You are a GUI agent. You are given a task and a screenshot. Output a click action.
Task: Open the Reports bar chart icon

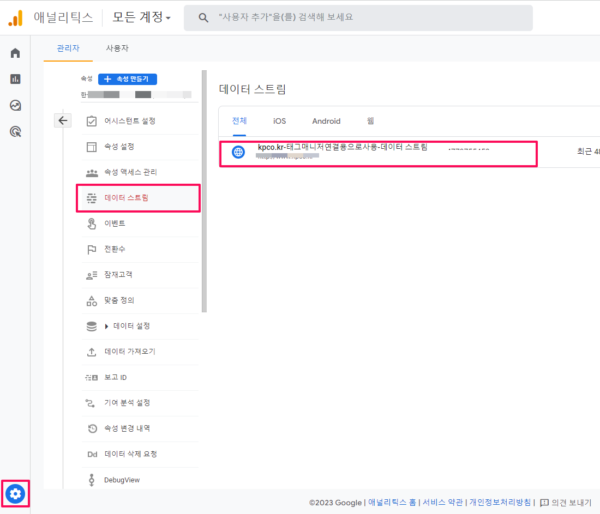pyautogui.click(x=15, y=79)
